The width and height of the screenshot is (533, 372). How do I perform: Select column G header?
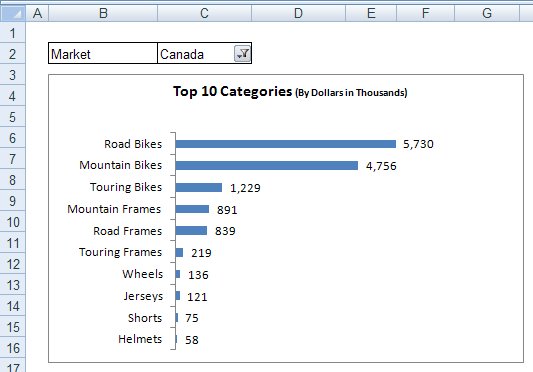click(487, 14)
